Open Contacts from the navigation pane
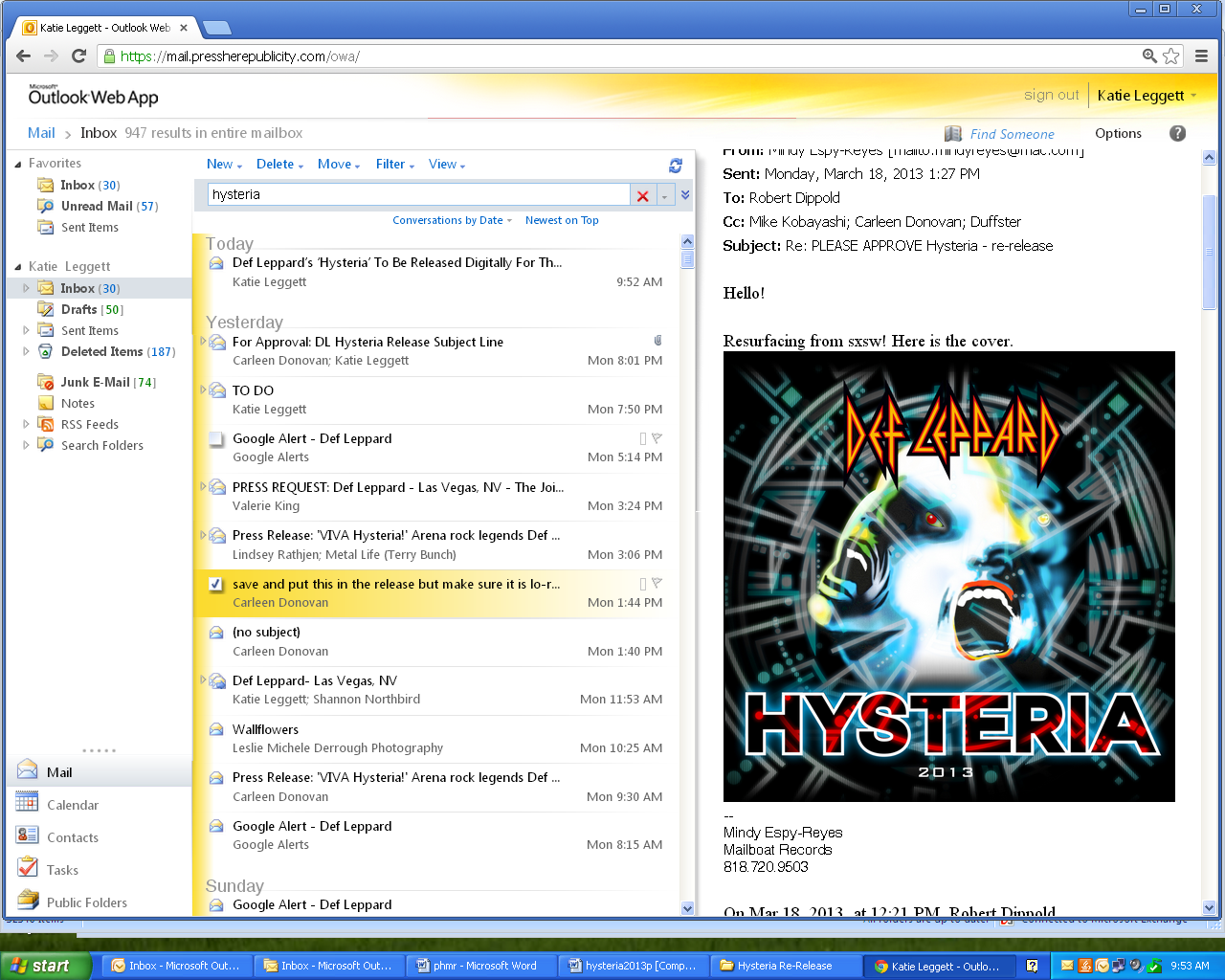Image resolution: width=1225 pixels, height=980 pixels. [73, 837]
